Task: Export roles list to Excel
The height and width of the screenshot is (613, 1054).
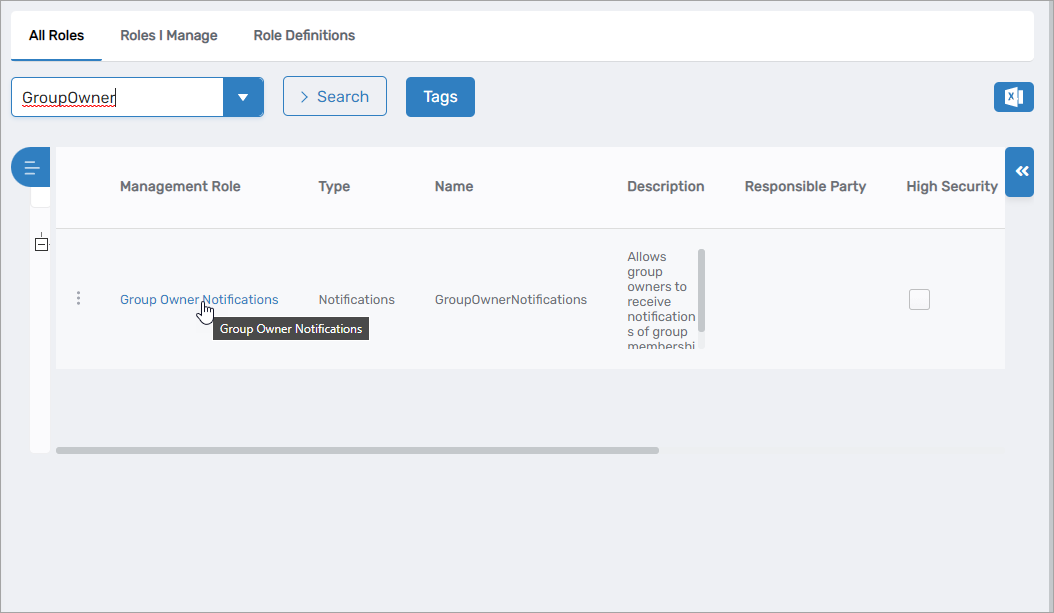Action: [x=1013, y=97]
